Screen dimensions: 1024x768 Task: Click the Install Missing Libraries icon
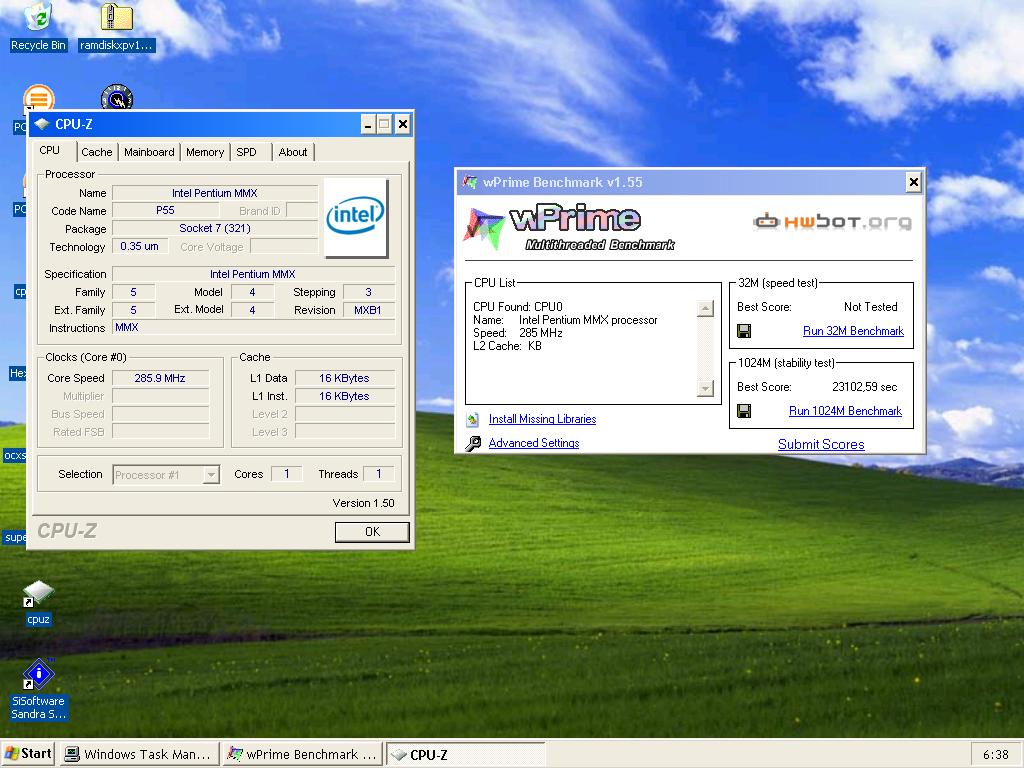[x=473, y=419]
